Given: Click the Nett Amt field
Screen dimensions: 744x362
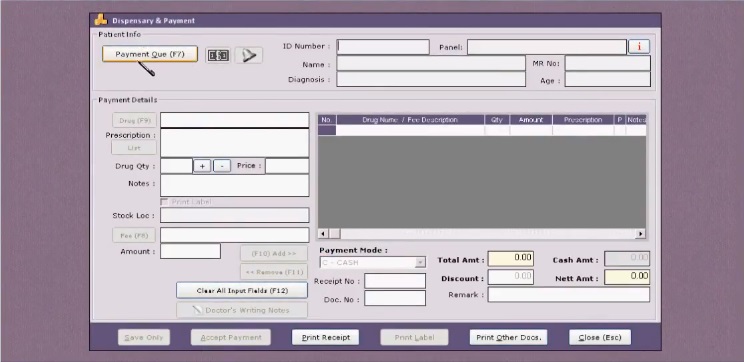Looking at the screenshot, I should pyautogui.click(x=627, y=277).
